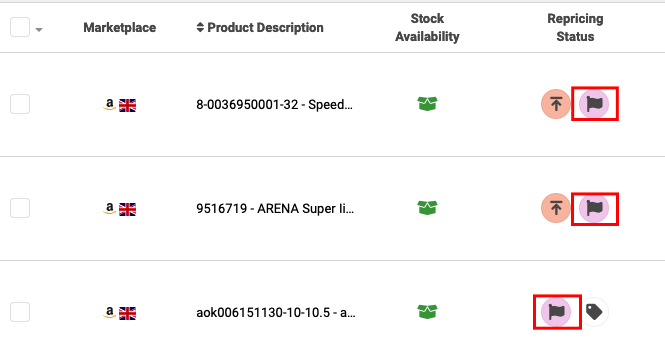Viewport: 665px width, 363px height.
Task: Click the Amazon UK marketplace icon in the Speed... row
Action: click(x=119, y=105)
